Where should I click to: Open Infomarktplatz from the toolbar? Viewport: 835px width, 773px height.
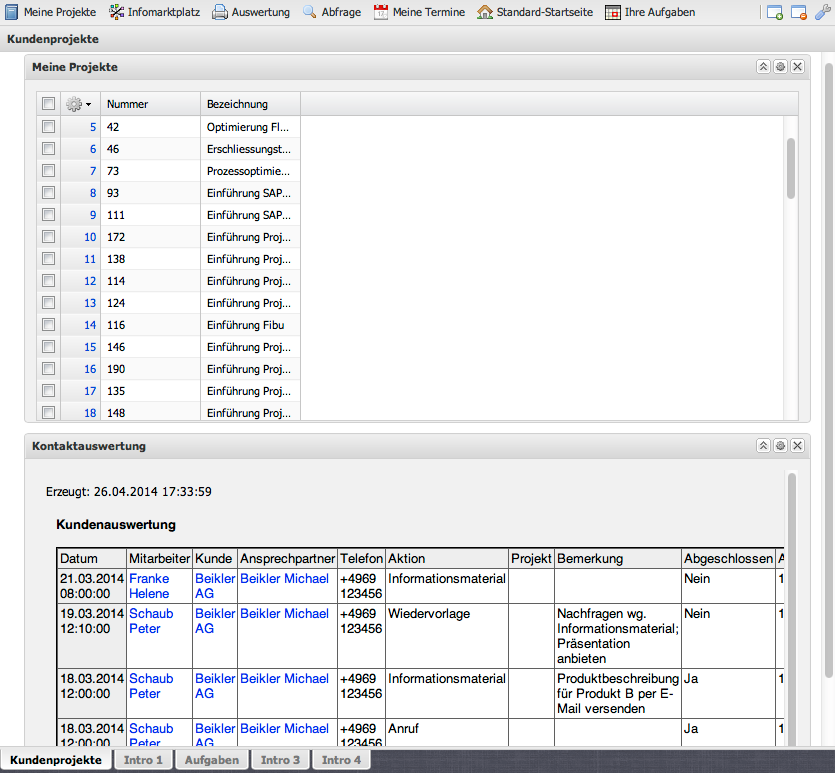(x=153, y=12)
